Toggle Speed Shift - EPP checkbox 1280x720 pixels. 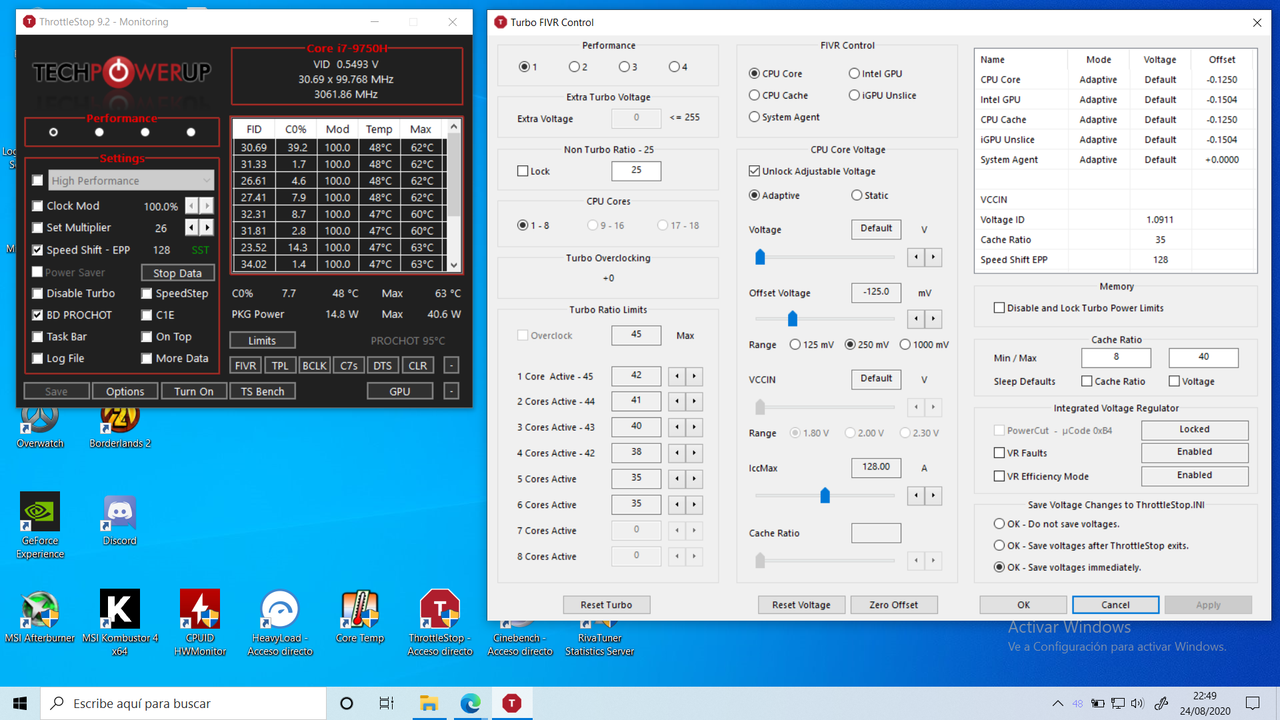38,250
